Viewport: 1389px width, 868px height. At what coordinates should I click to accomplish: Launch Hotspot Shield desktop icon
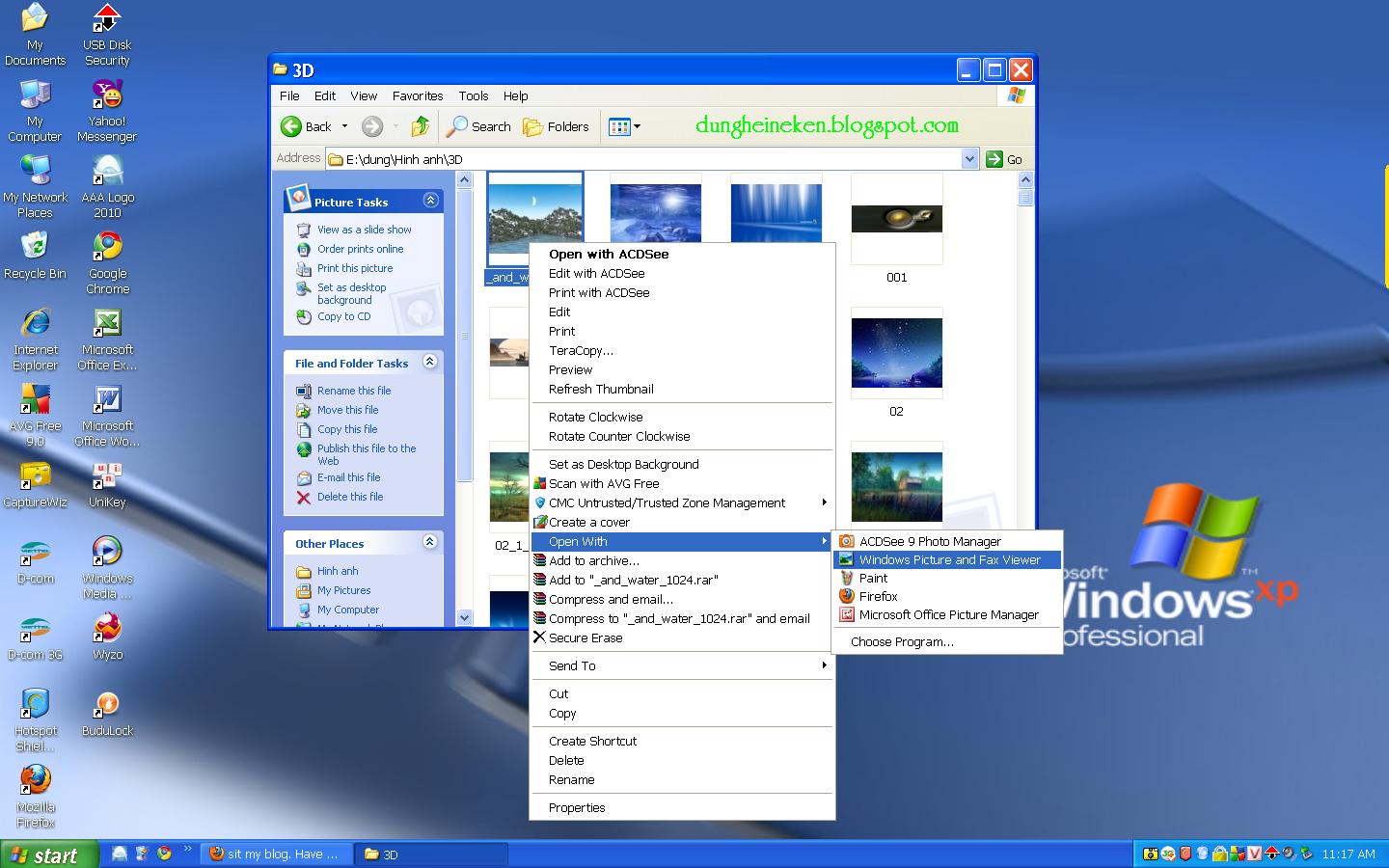coord(35,720)
